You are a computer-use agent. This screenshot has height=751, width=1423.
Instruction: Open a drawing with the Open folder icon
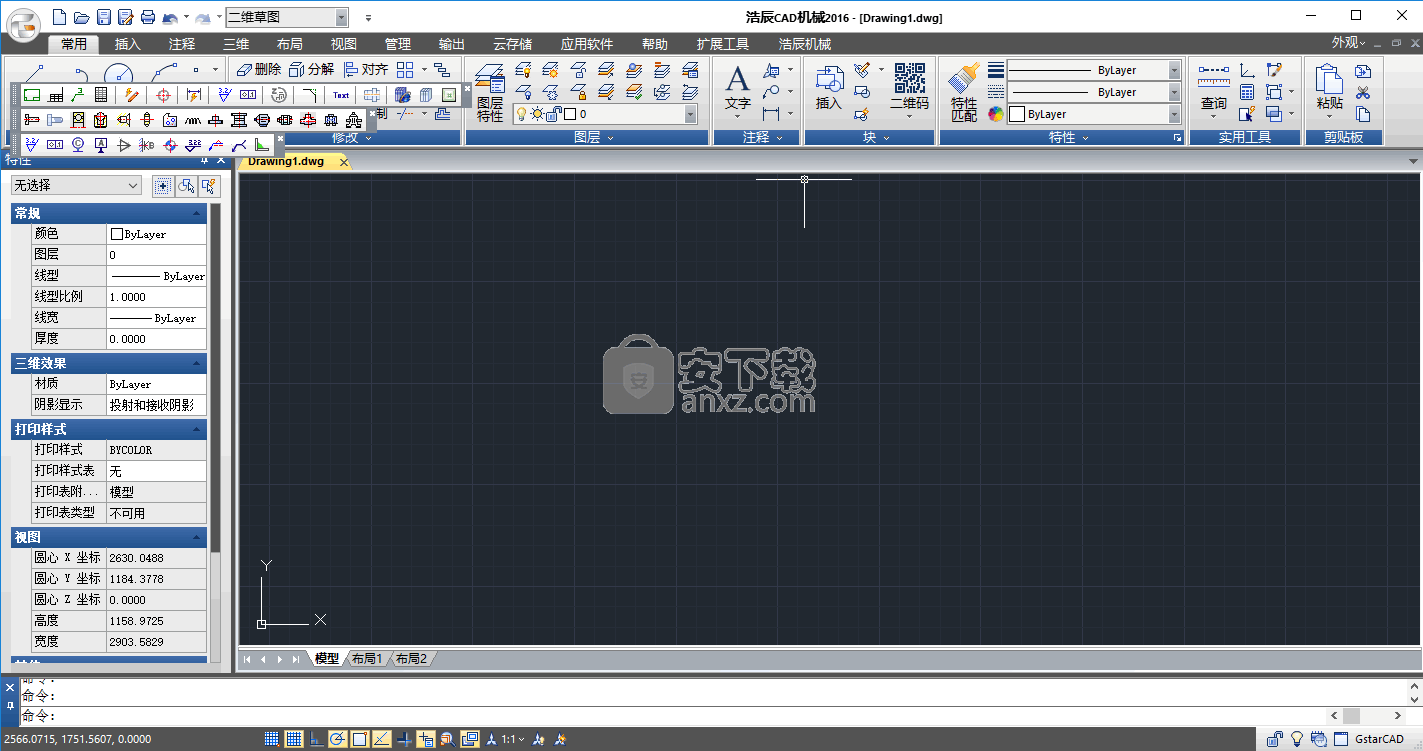[82, 17]
